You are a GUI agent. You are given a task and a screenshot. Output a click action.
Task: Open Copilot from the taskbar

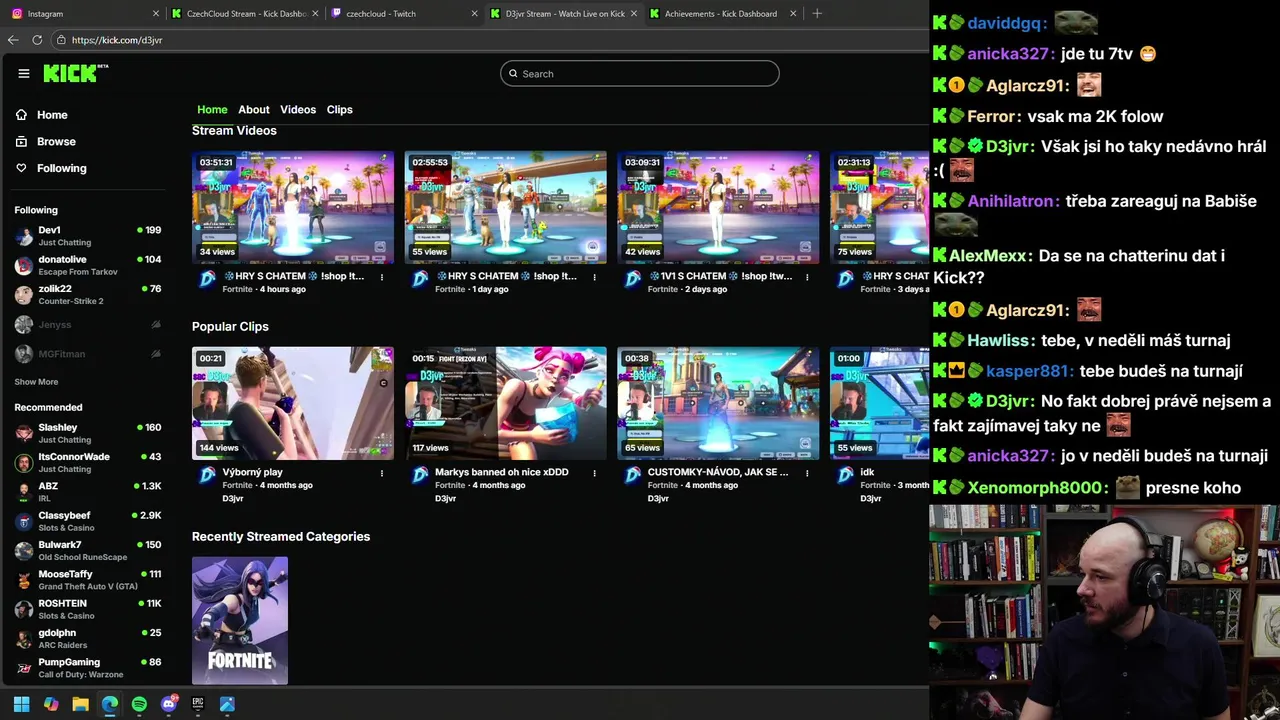pos(51,704)
